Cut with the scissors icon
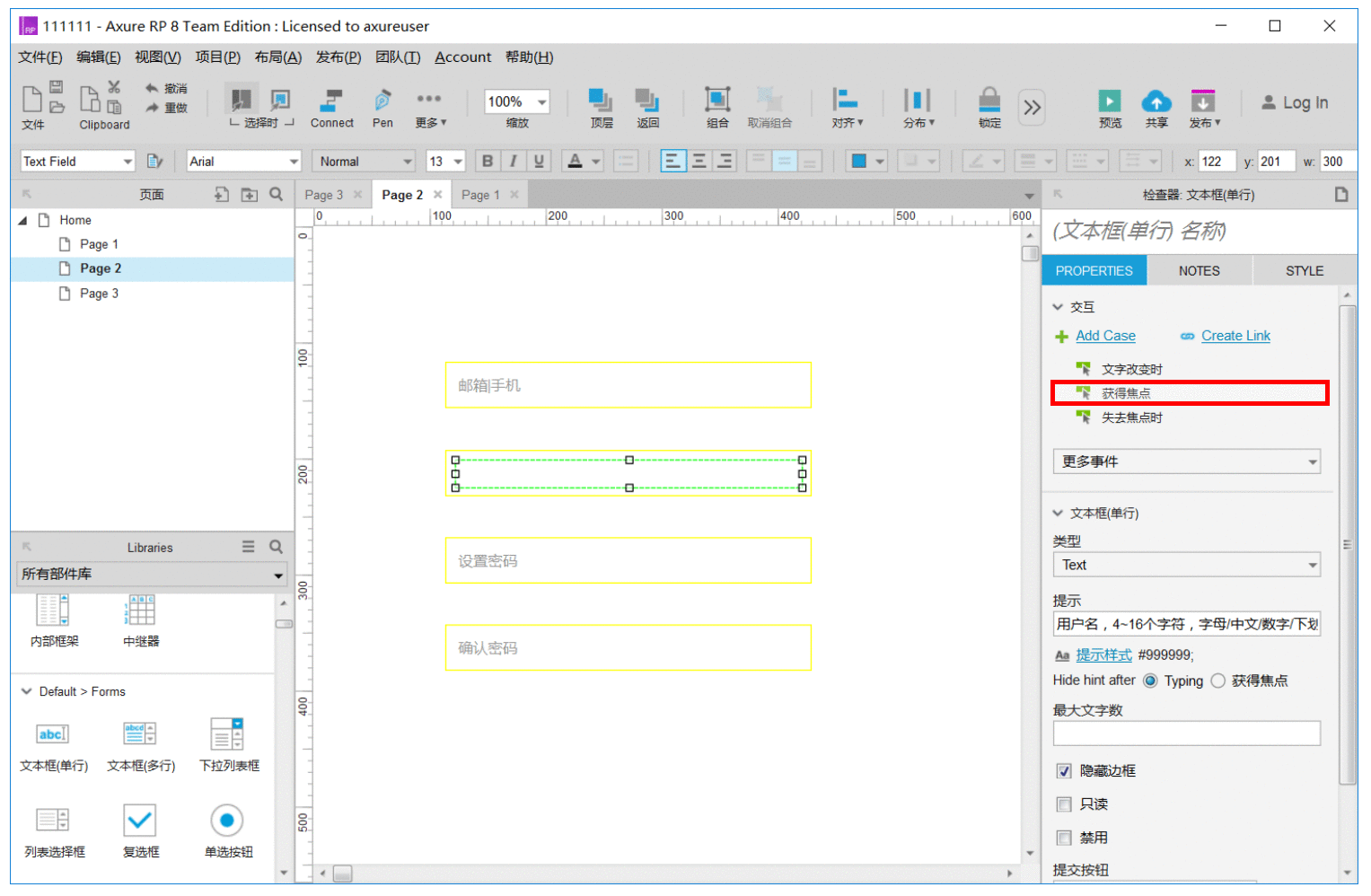 (x=114, y=87)
